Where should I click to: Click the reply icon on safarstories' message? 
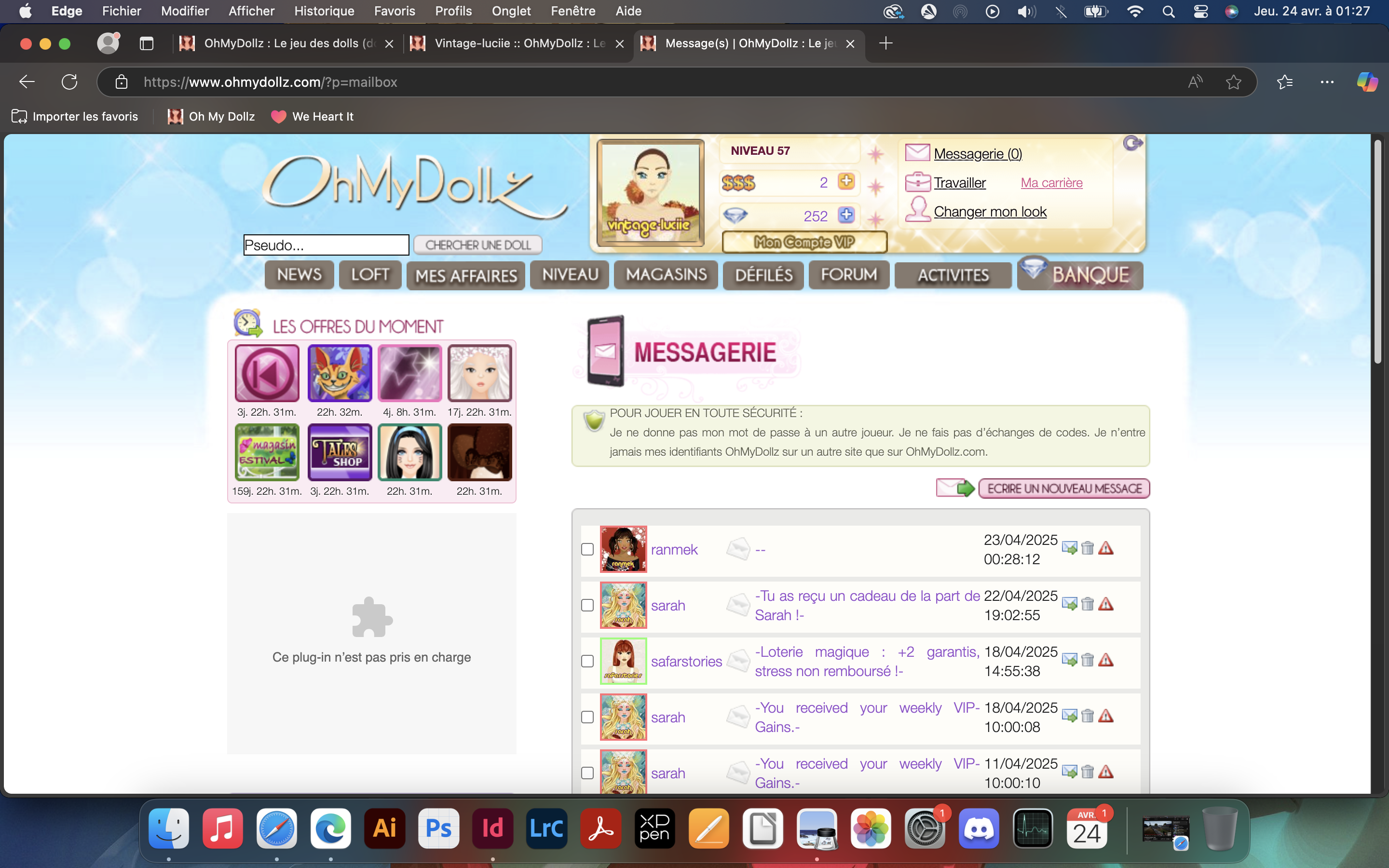(1069, 660)
